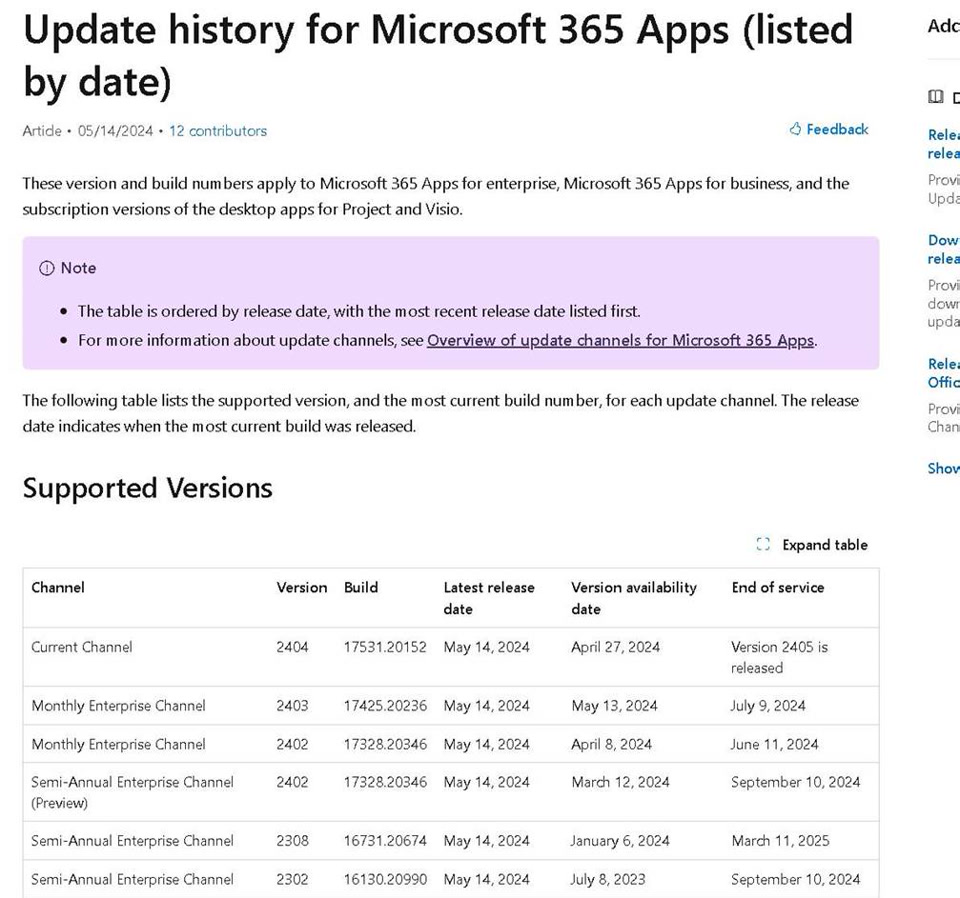This screenshot has height=898, width=960.
Task: Click the End of service column header
Action: coord(778,588)
